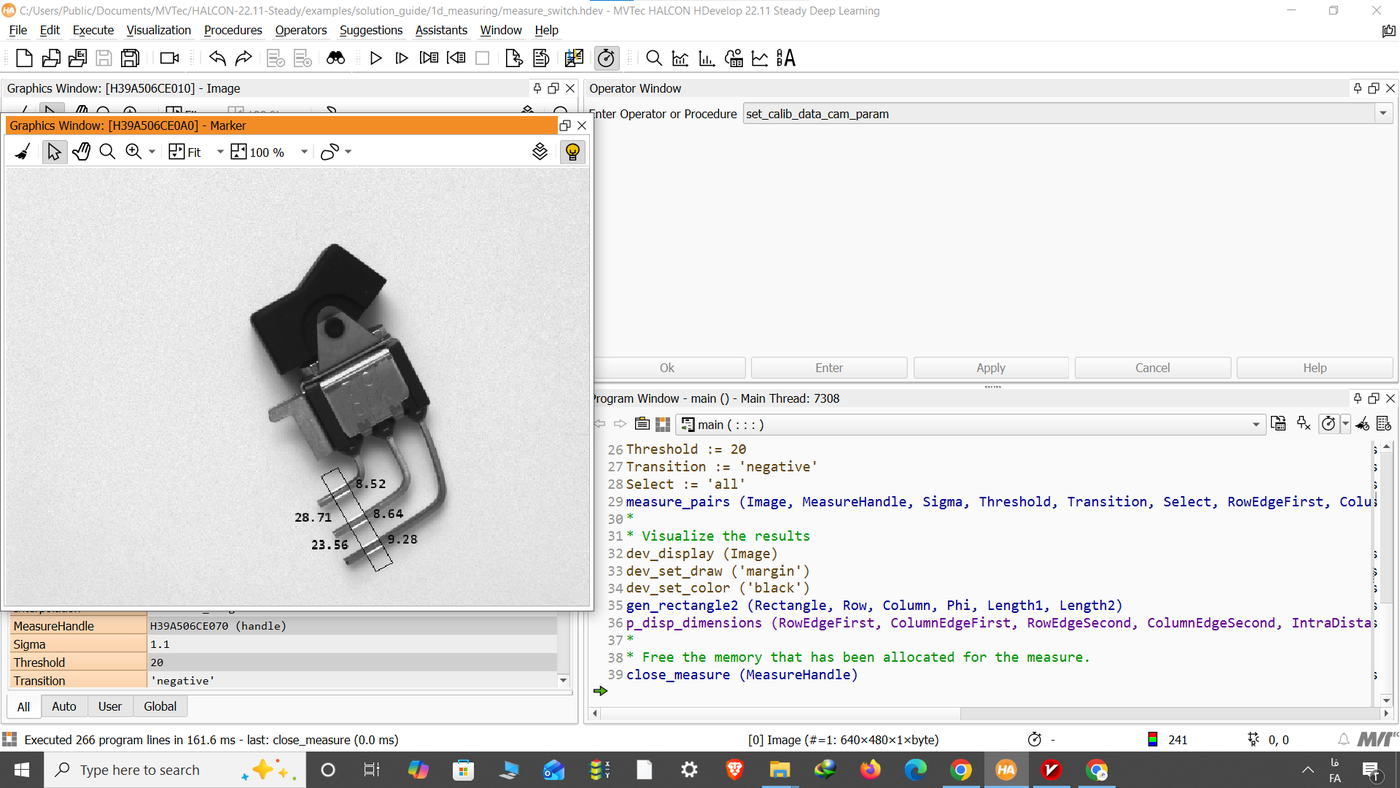Open the OCR Training File browser icon
The height and width of the screenshot is (788, 1400).
pyautogui.click(x=786, y=58)
